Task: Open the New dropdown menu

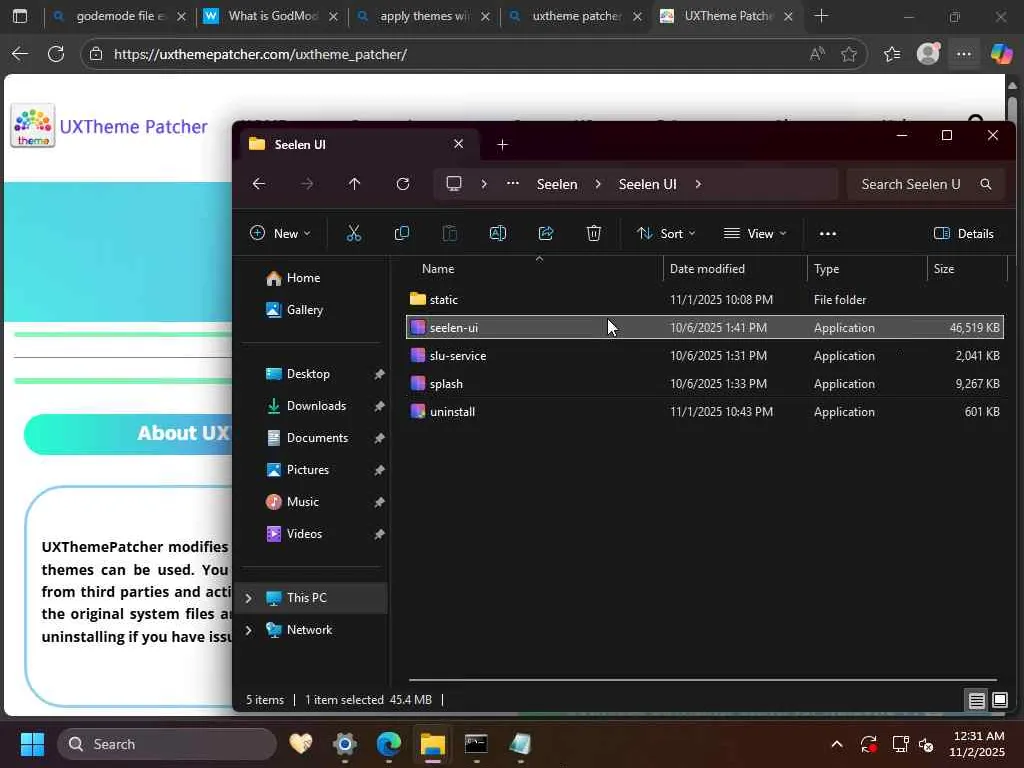Action: (x=280, y=233)
